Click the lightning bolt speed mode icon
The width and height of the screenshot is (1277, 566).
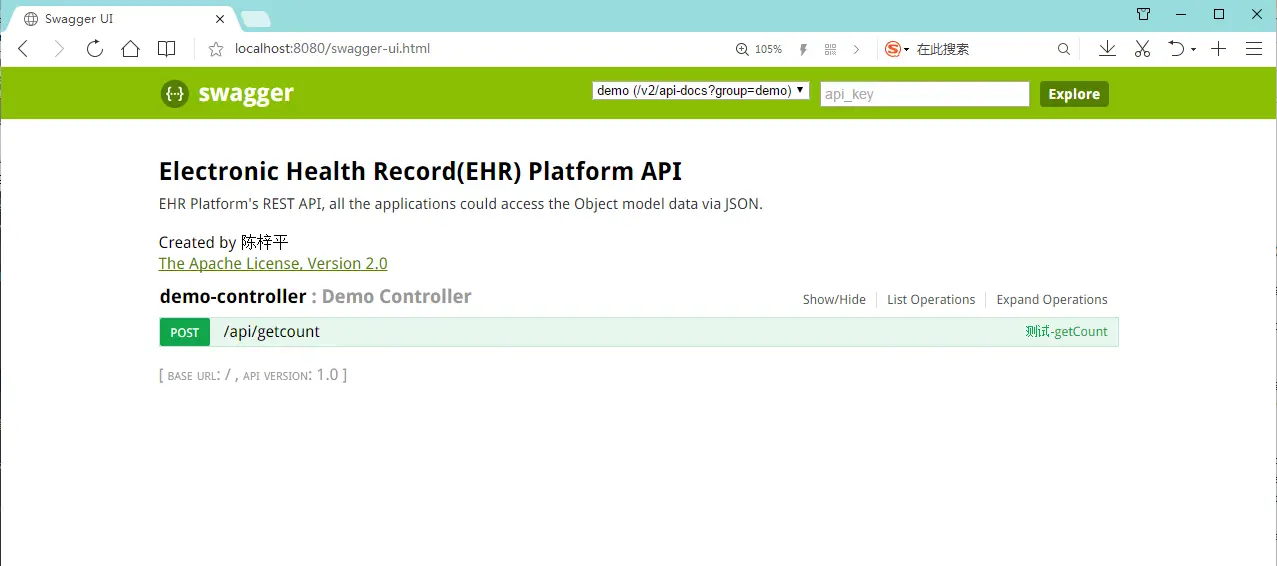tap(803, 49)
